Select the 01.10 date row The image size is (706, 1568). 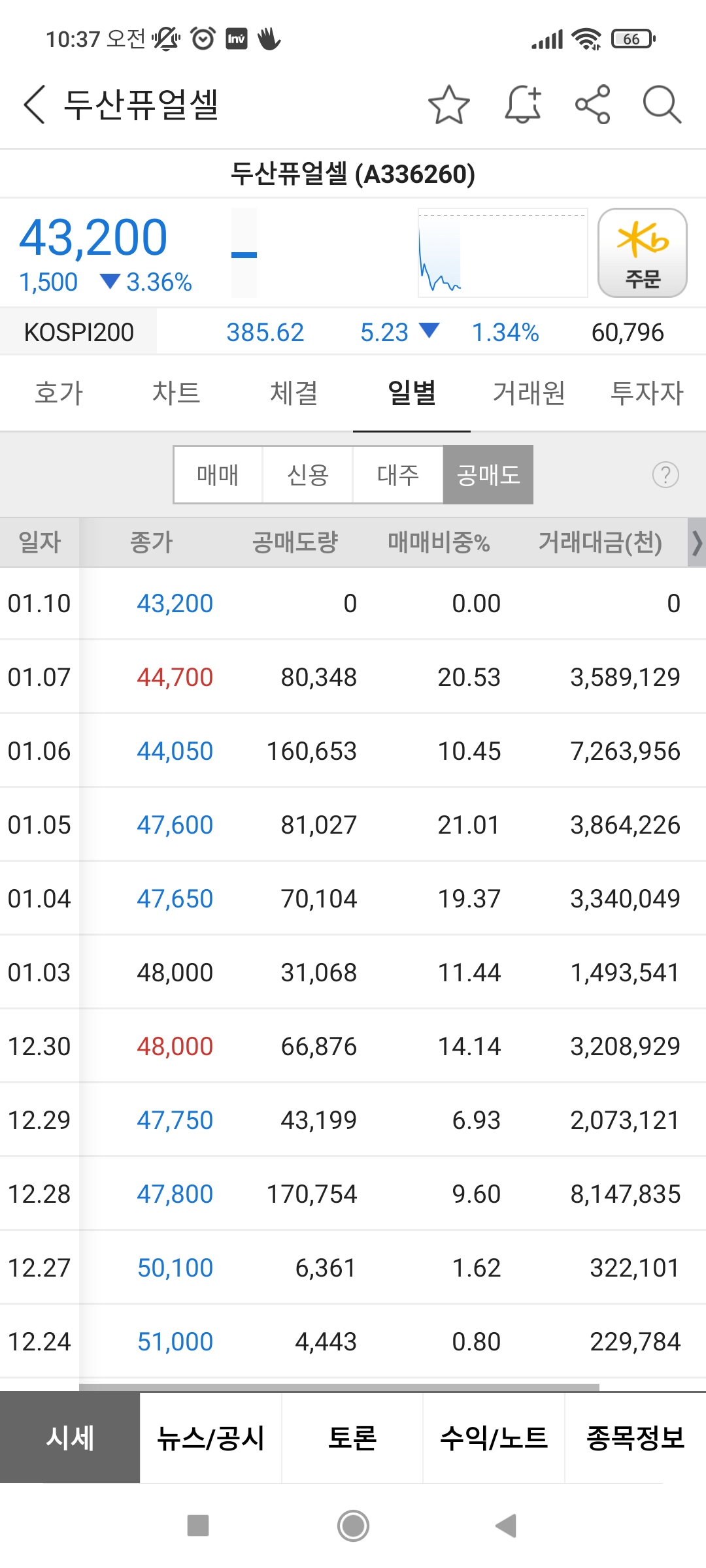[x=353, y=603]
